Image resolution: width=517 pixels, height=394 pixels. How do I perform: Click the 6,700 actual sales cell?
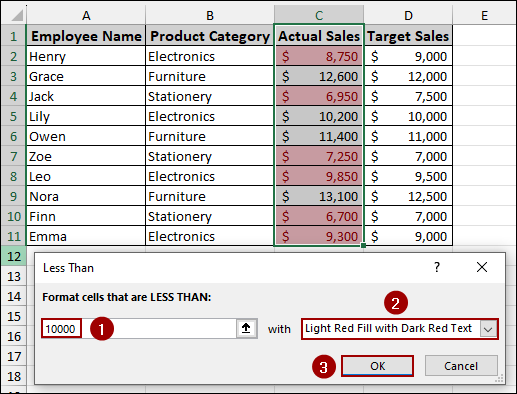319,216
